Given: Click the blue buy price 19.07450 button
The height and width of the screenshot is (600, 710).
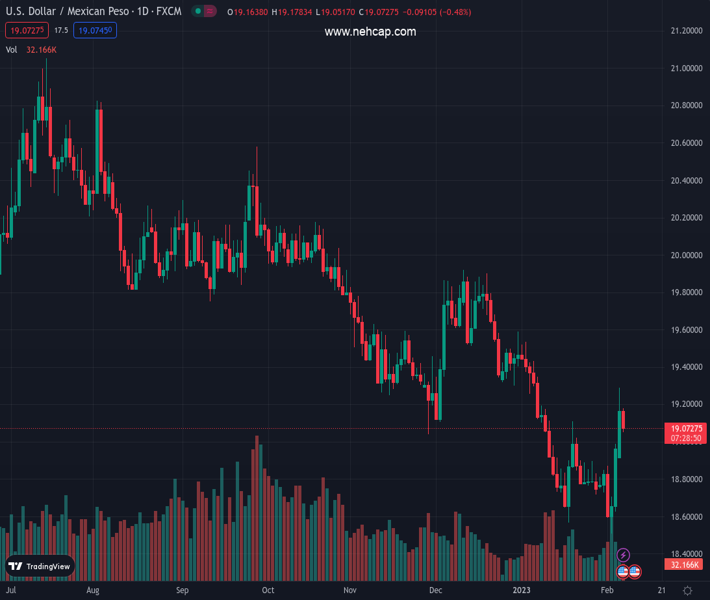Looking at the screenshot, I should (95, 30).
